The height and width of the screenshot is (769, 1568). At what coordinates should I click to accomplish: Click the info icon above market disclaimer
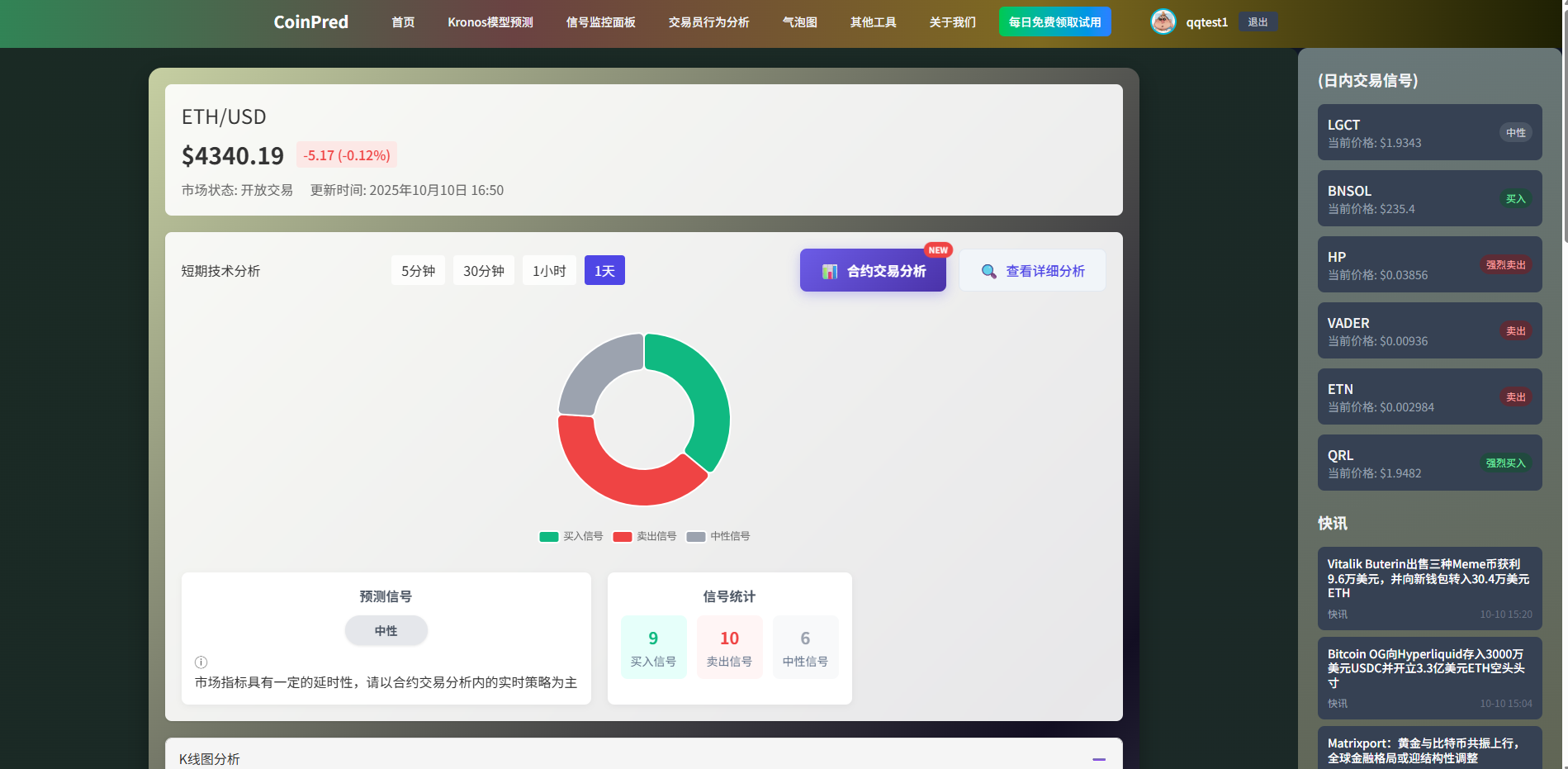click(201, 662)
